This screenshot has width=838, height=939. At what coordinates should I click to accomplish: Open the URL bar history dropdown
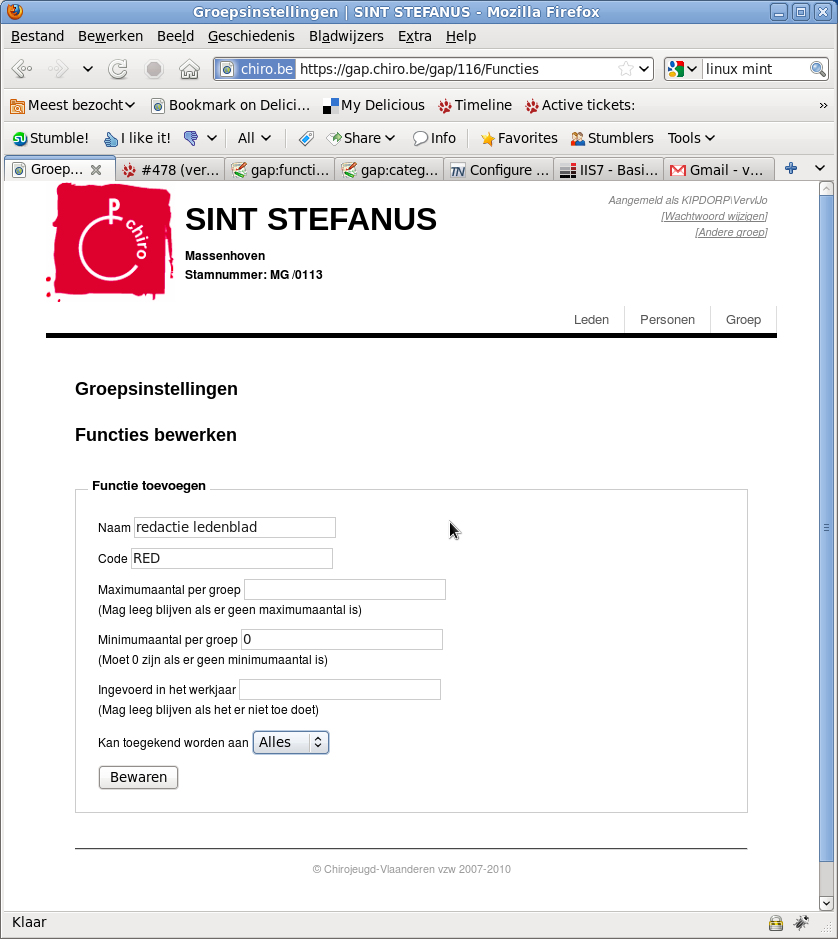tap(644, 69)
